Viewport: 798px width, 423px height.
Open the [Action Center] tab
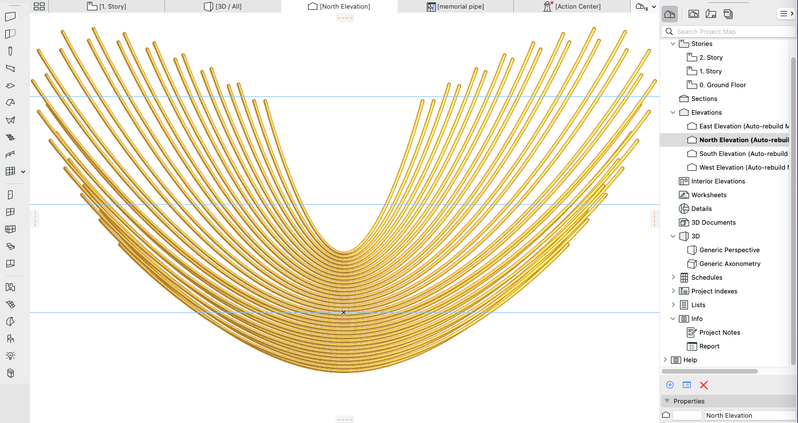click(572, 6)
